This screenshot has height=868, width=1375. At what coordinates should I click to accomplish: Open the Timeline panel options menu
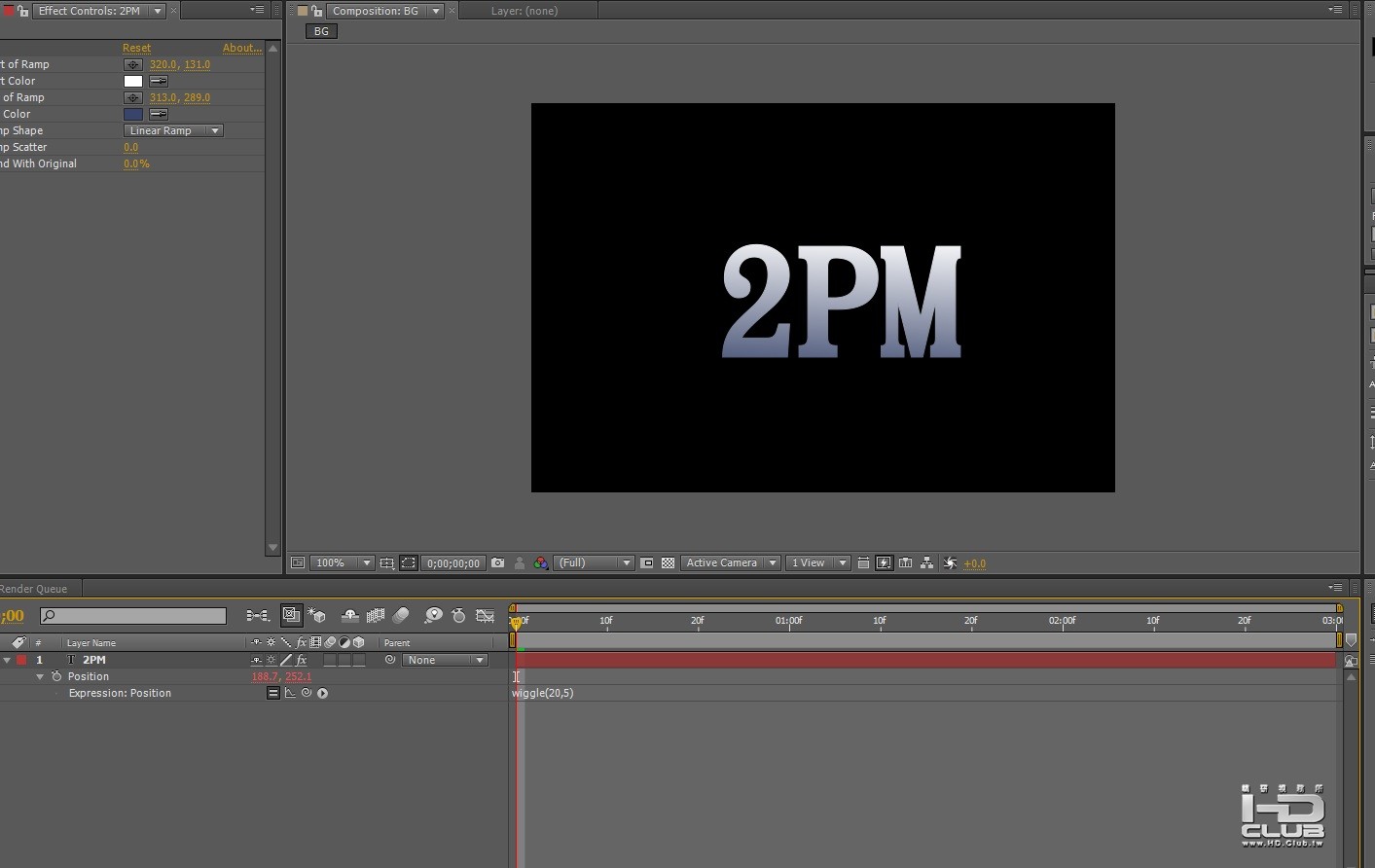1335,588
